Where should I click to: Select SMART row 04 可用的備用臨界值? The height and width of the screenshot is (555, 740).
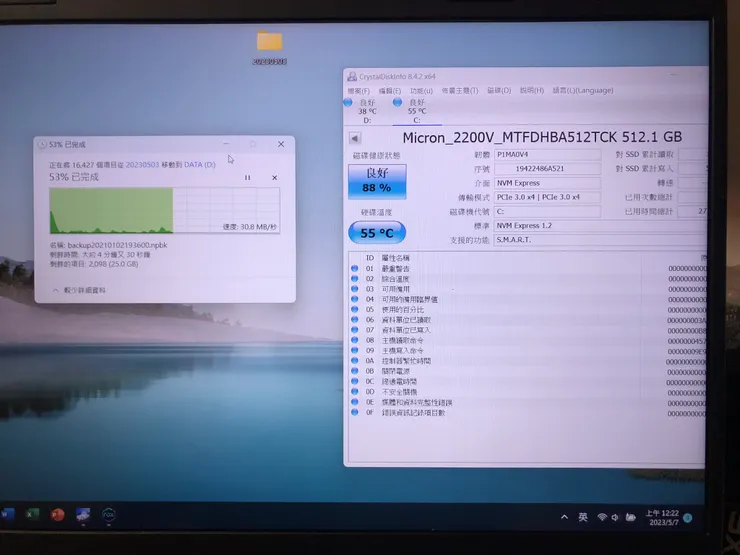(x=528, y=300)
